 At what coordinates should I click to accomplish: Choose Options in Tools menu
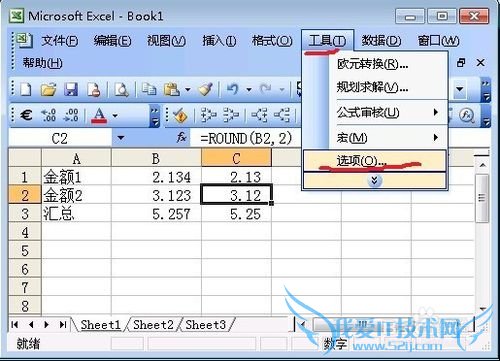[375, 161]
